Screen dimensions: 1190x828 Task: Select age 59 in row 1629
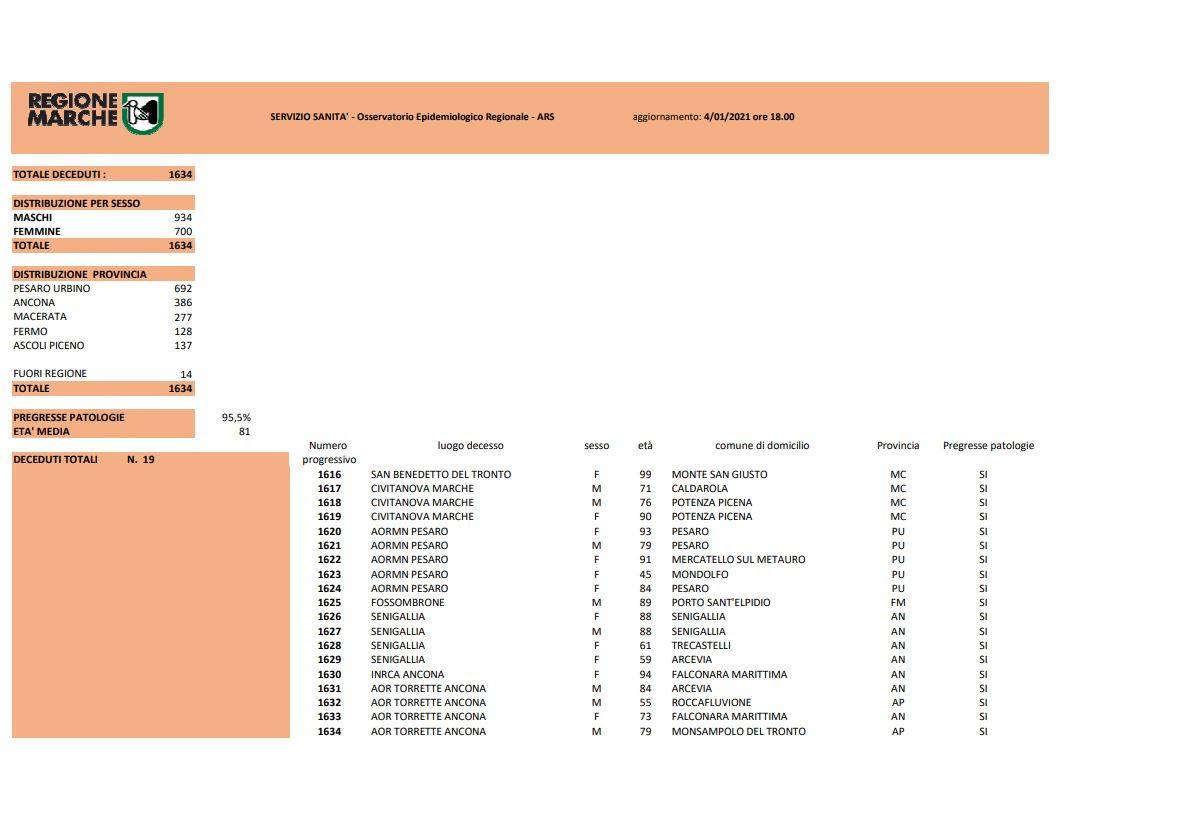click(645, 660)
